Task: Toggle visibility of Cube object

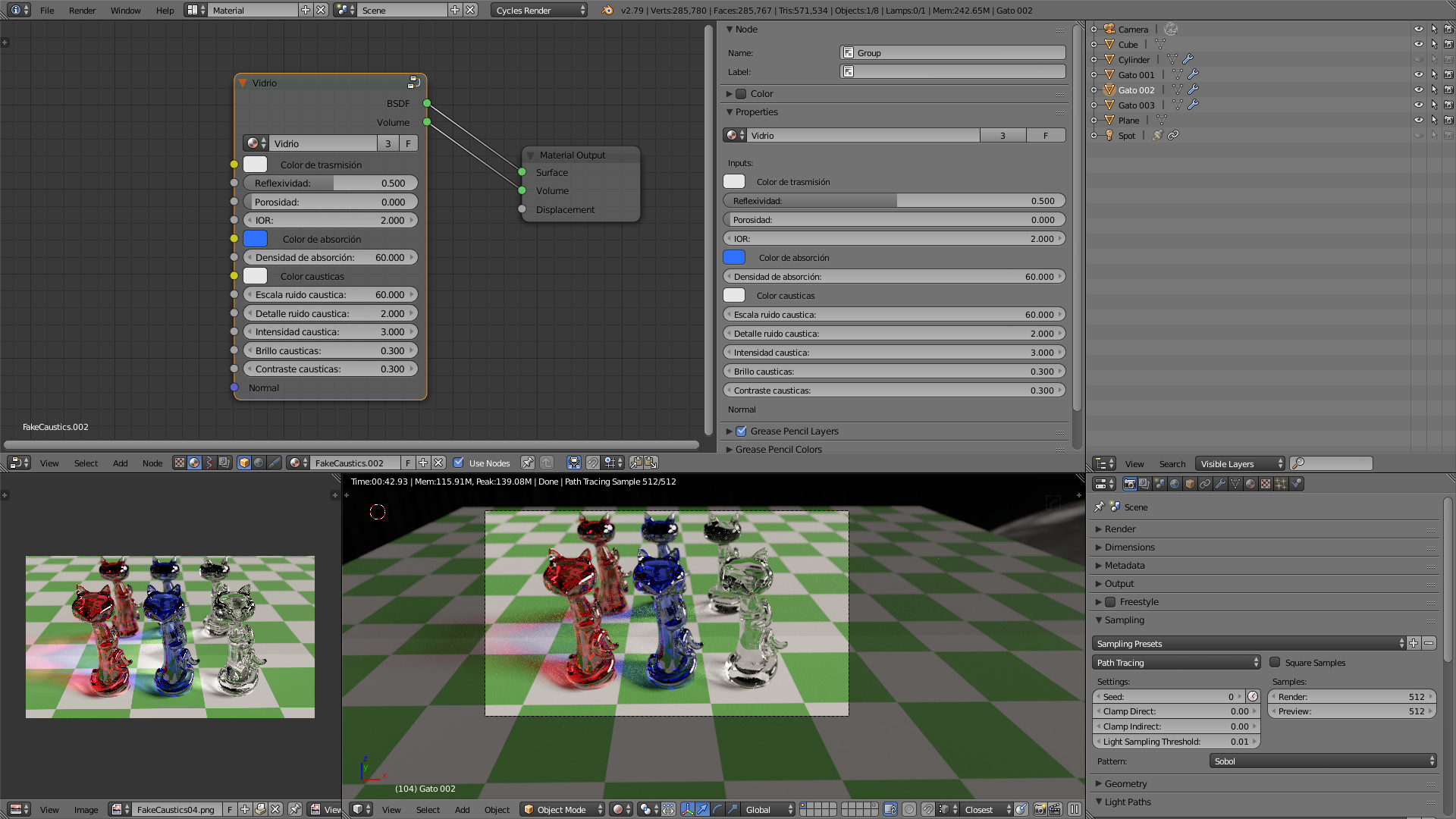Action: [1419, 44]
